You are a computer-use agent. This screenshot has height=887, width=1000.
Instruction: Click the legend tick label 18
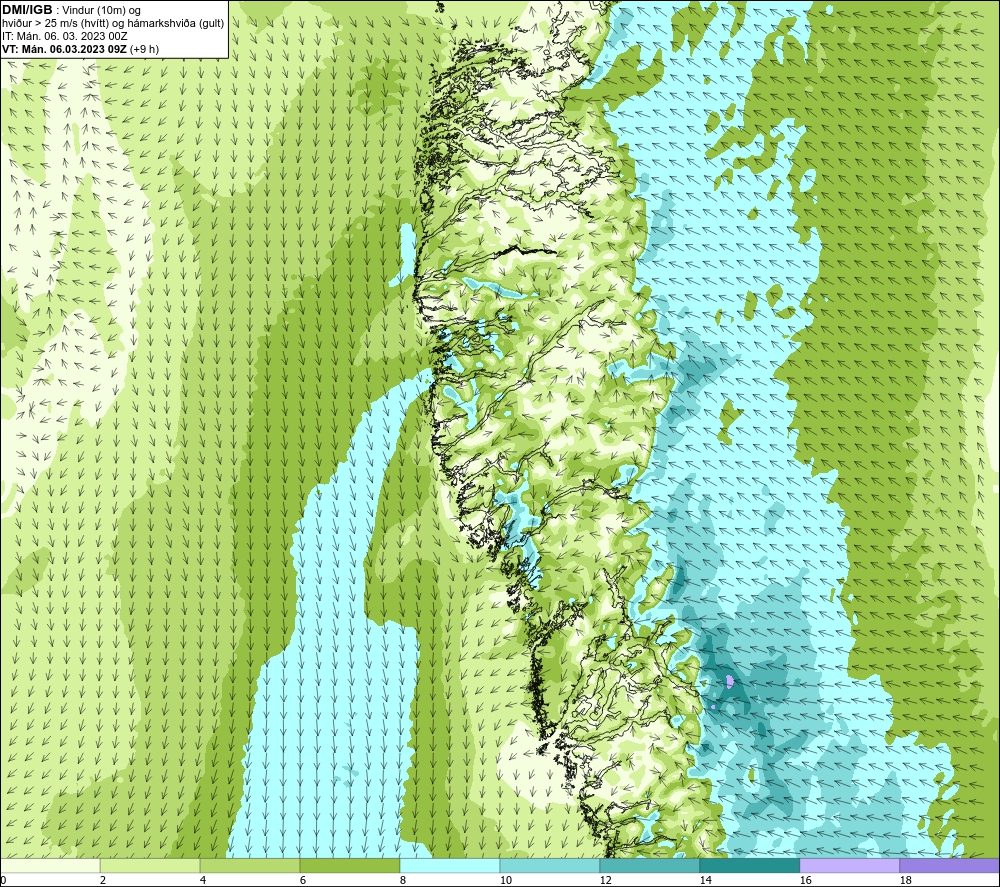[905, 881]
